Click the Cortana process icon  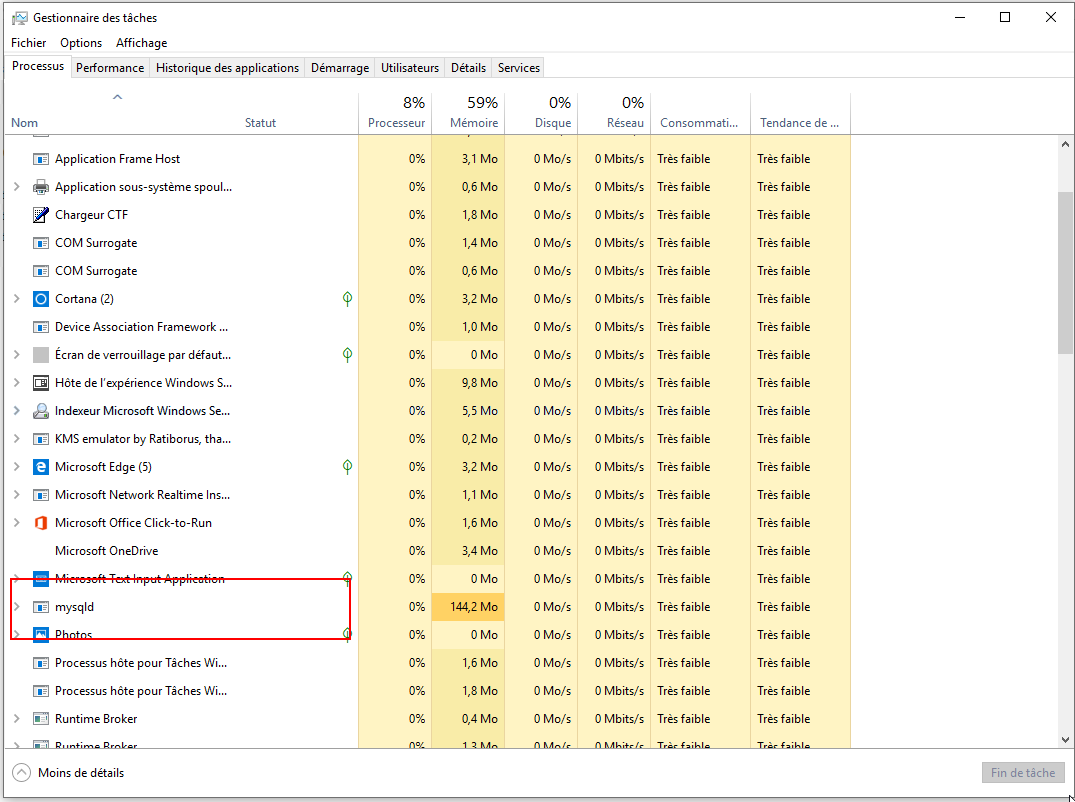coord(41,299)
